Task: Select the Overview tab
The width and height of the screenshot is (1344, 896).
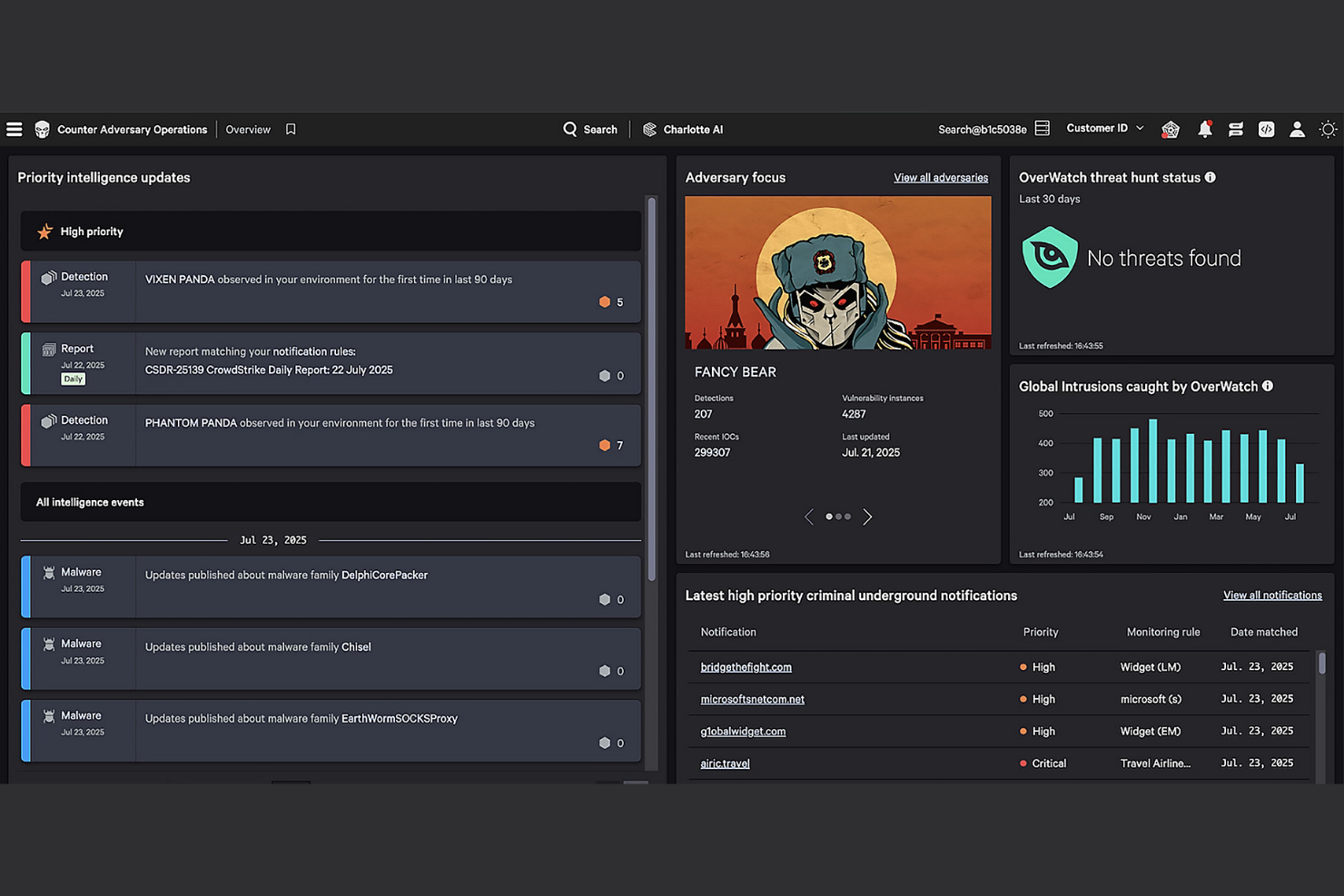Action: [x=247, y=129]
